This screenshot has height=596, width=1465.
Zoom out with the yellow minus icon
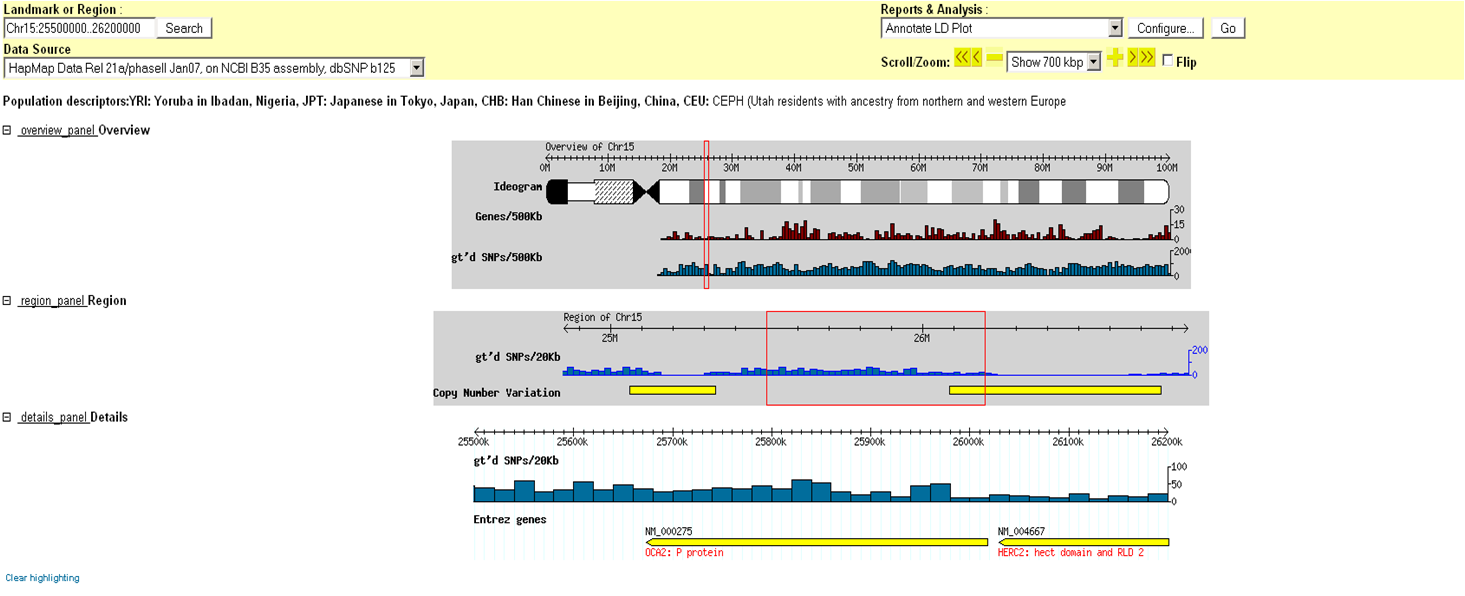994,60
